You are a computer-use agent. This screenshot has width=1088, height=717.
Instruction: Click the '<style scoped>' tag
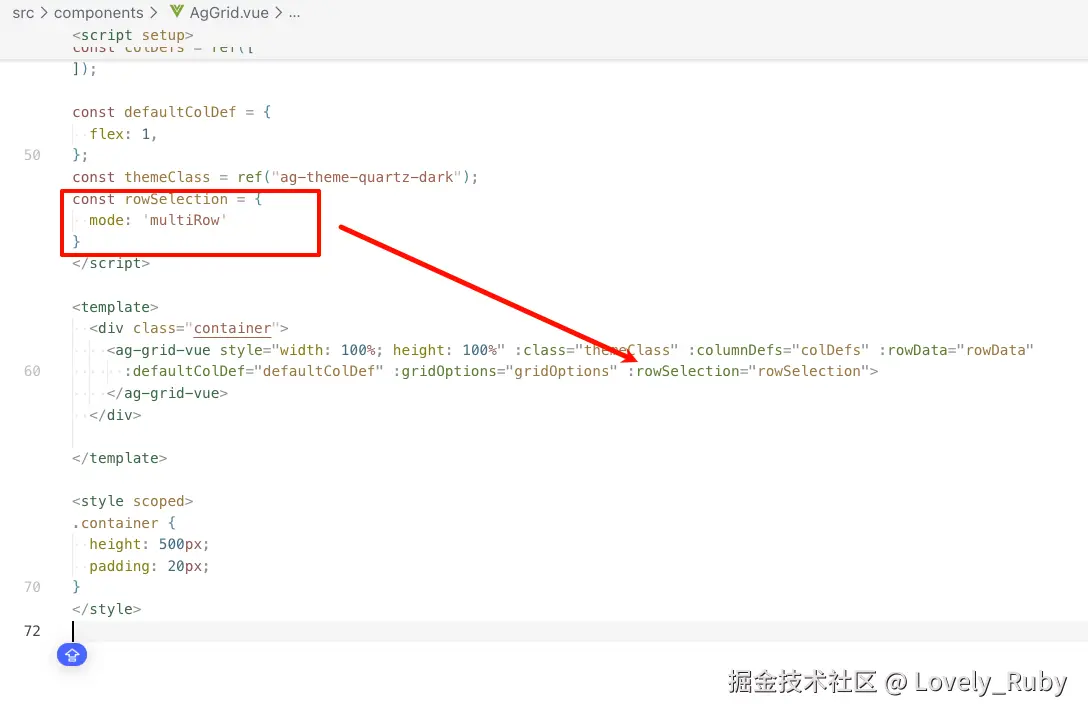click(133, 501)
